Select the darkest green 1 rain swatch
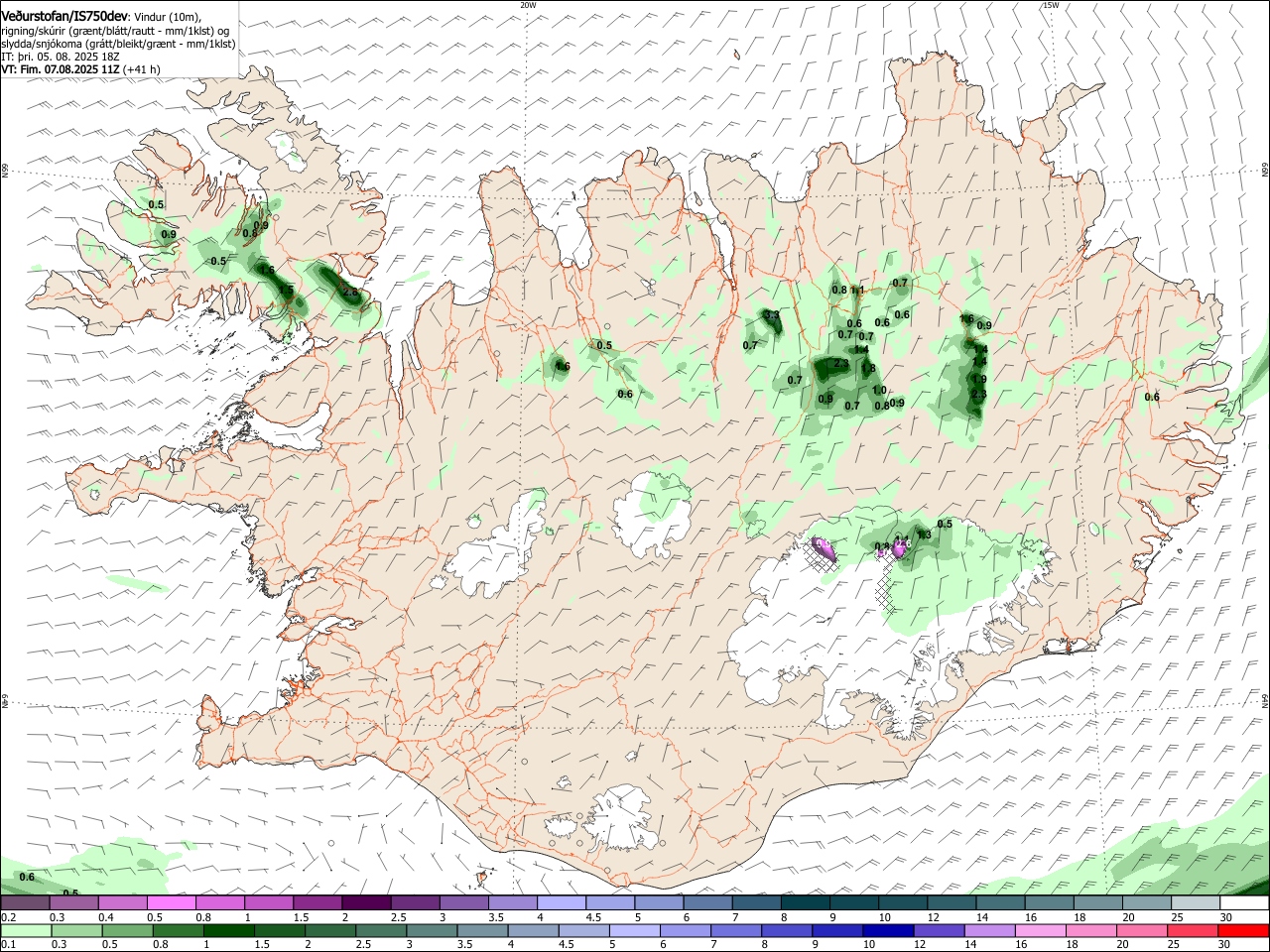The width and height of the screenshot is (1270, 952). (x=228, y=930)
